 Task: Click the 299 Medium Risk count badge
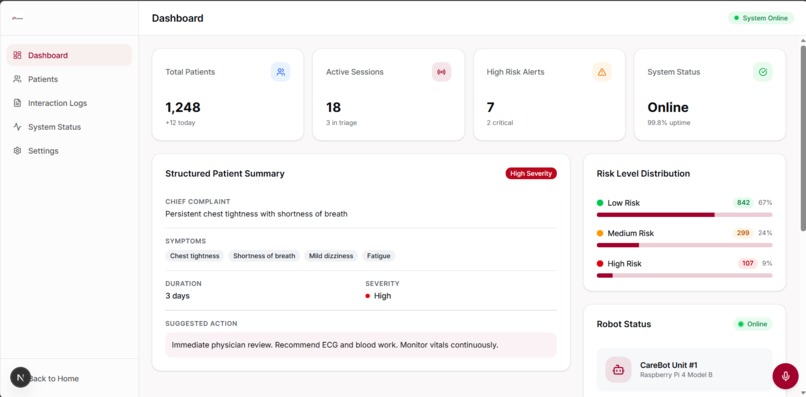coord(743,233)
